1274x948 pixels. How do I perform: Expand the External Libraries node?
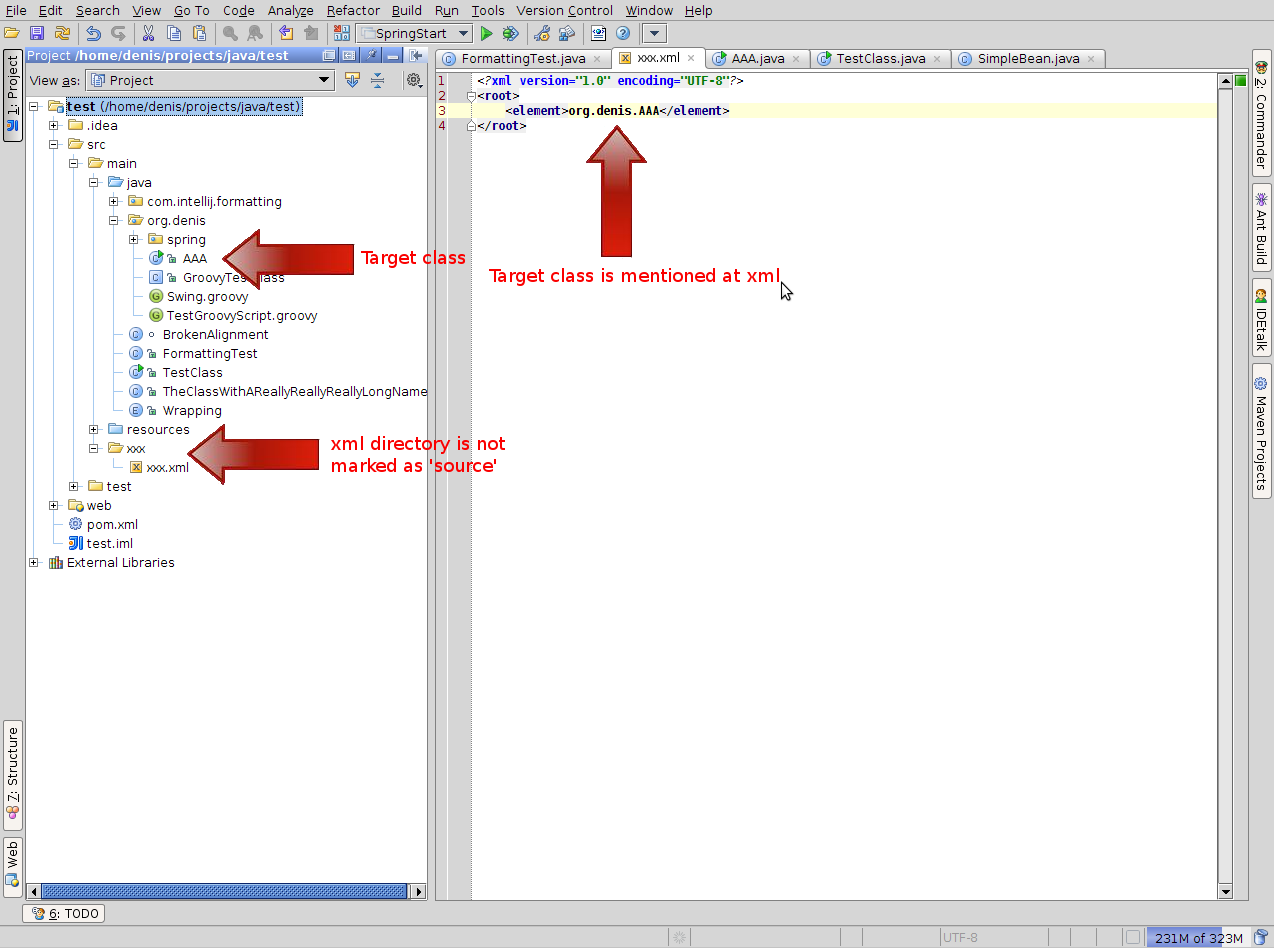(x=35, y=562)
